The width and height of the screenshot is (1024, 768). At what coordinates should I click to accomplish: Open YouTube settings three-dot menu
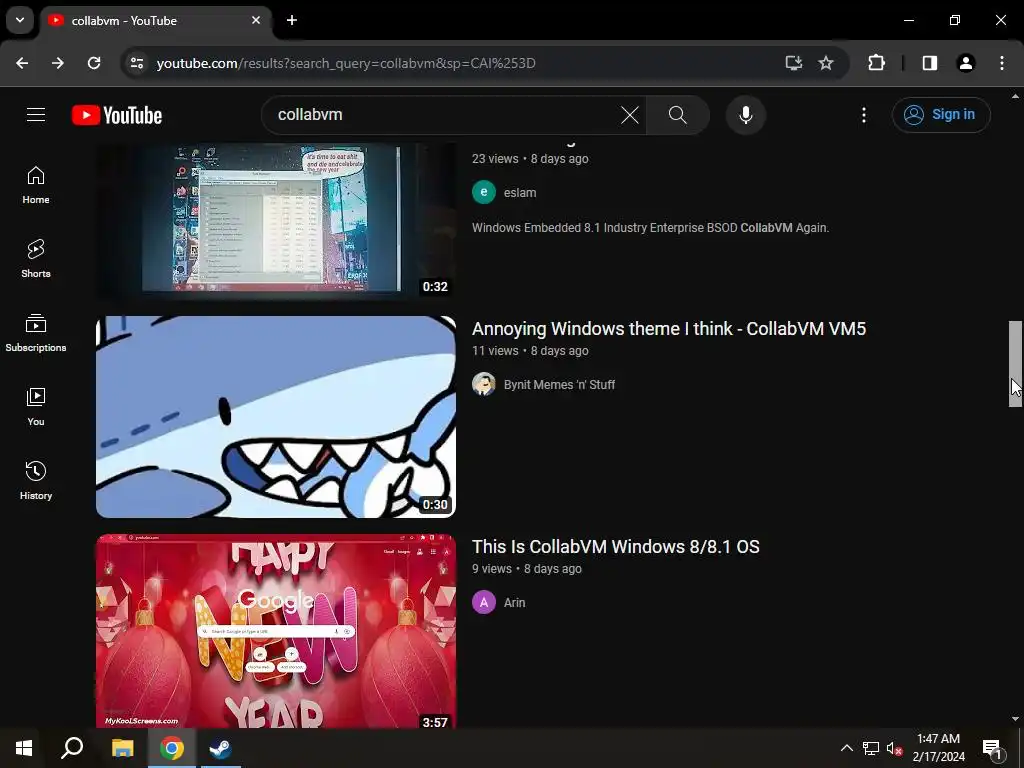[x=863, y=115]
